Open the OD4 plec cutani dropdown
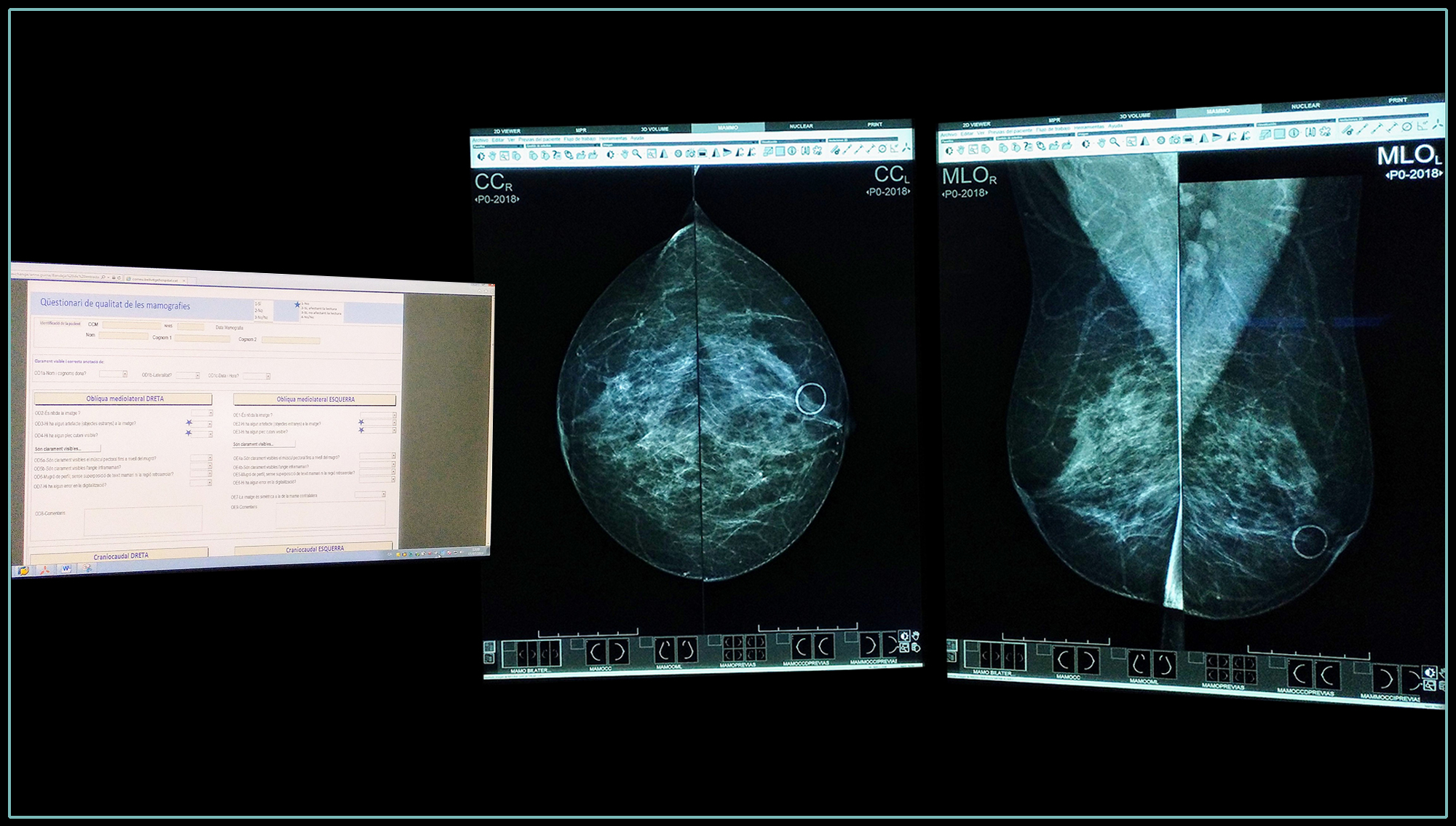Screen dimensions: 1456x826 coord(202,434)
